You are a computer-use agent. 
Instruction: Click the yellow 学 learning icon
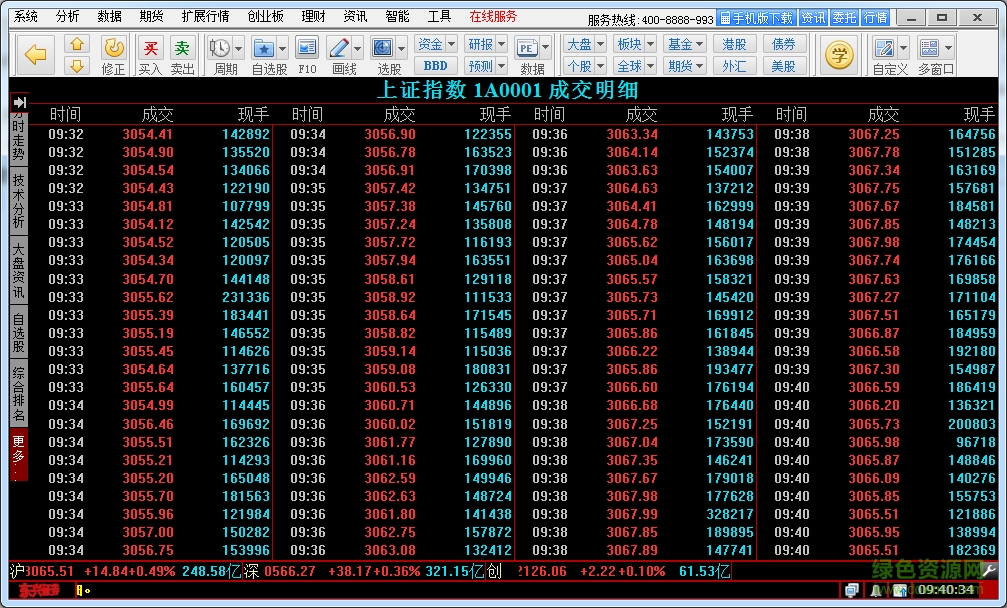[x=838, y=54]
